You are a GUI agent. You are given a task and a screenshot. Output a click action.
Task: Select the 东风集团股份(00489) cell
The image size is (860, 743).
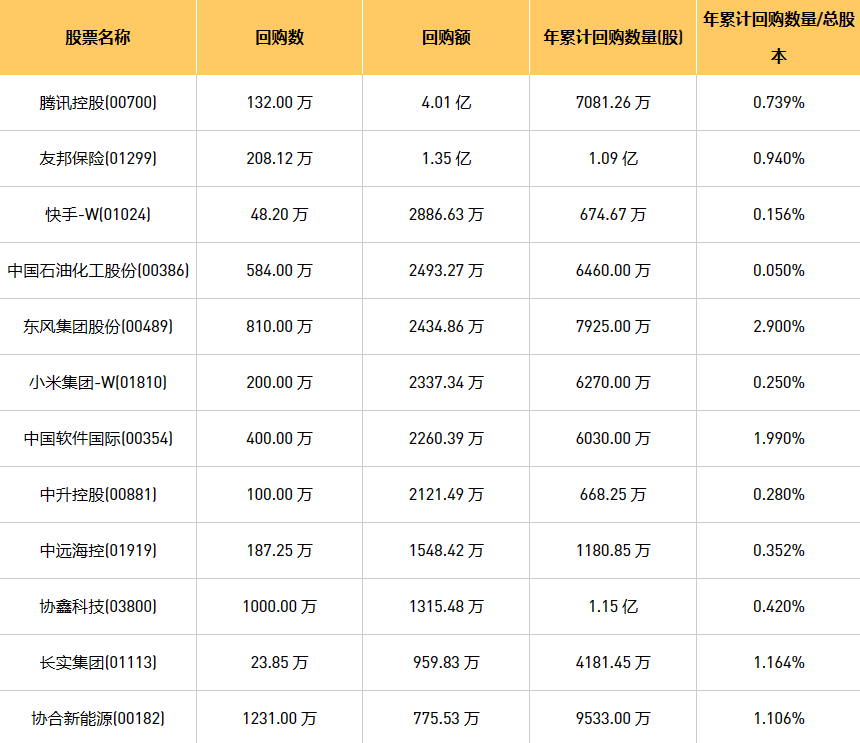98,326
